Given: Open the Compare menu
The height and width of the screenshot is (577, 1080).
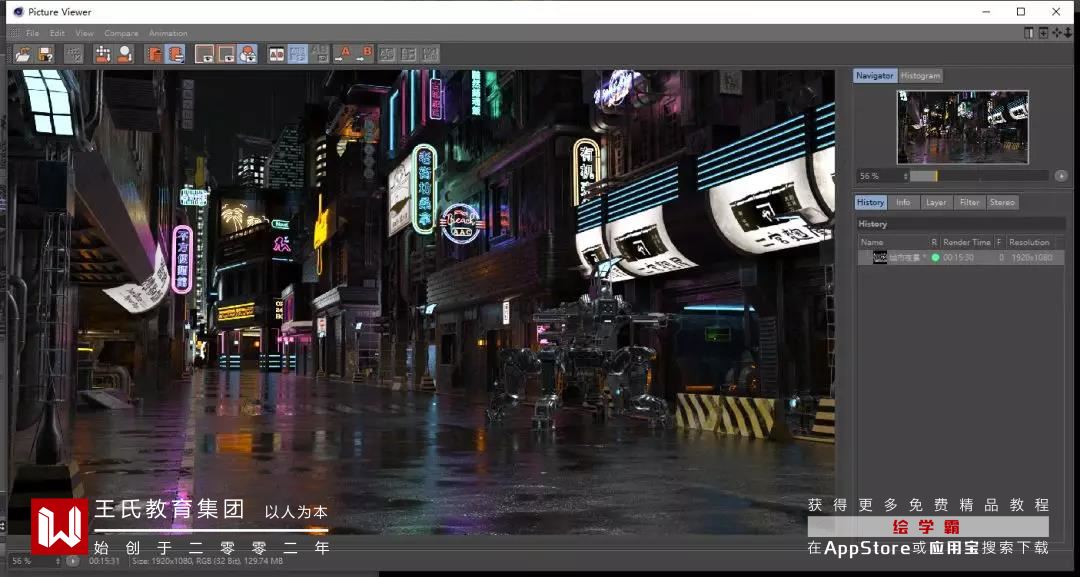Looking at the screenshot, I should click(121, 33).
